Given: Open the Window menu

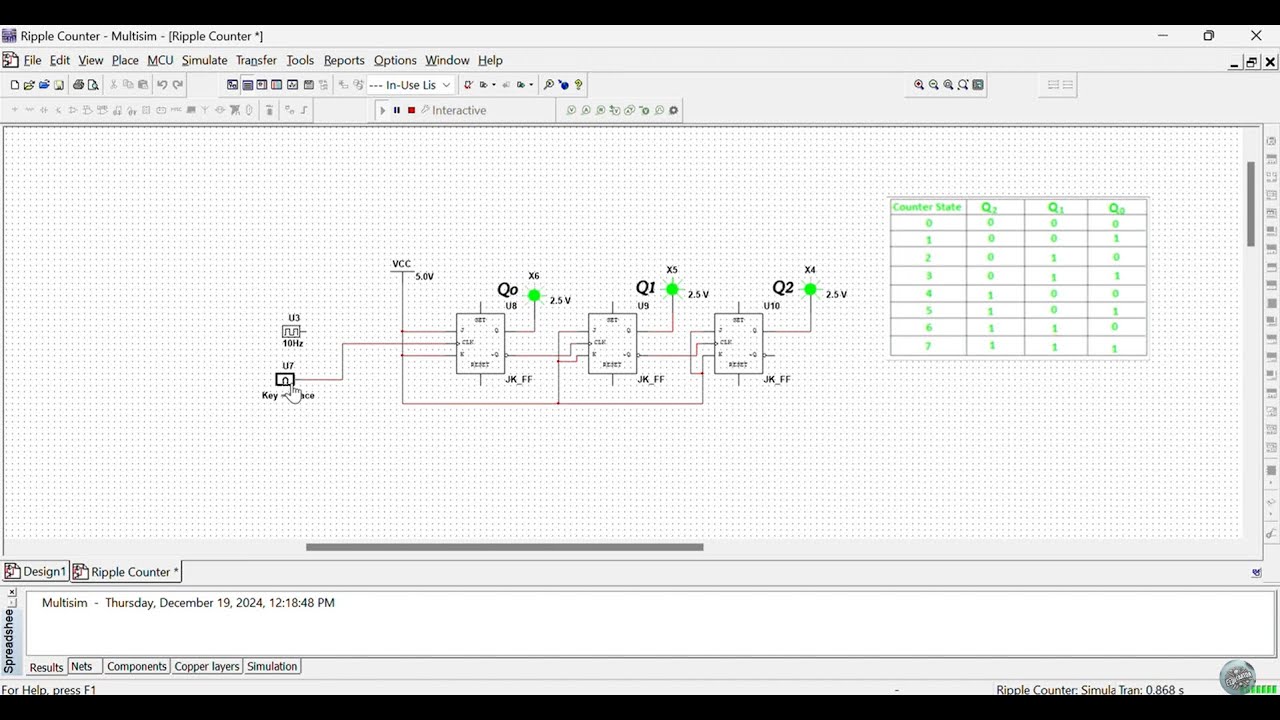Looking at the screenshot, I should click(x=447, y=60).
